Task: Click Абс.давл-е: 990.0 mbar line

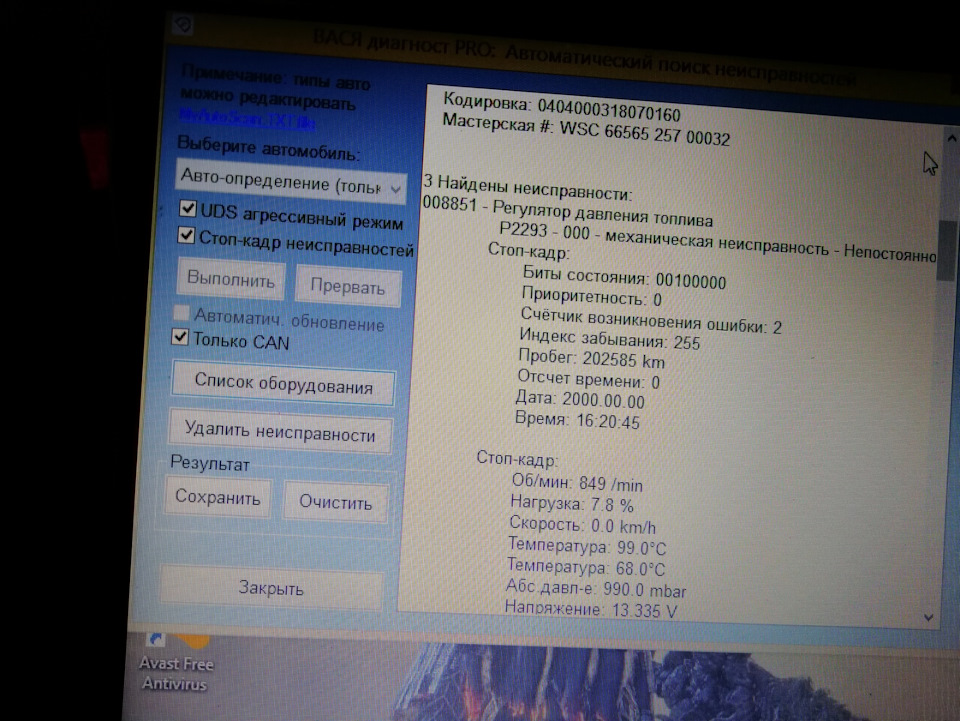Action: pyautogui.click(x=595, y=589)
